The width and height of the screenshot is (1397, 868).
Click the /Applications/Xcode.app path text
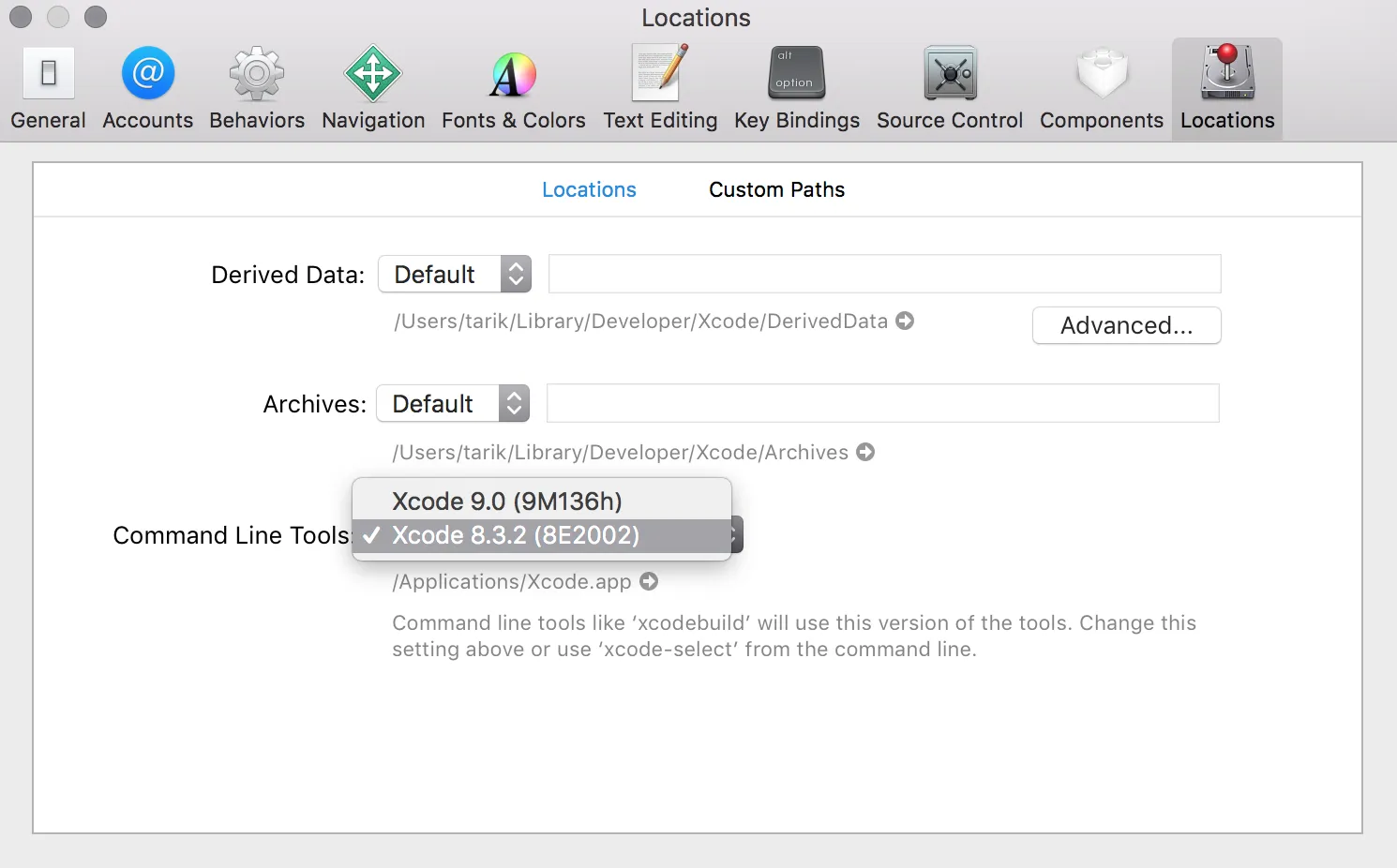(x=512, y=581)
